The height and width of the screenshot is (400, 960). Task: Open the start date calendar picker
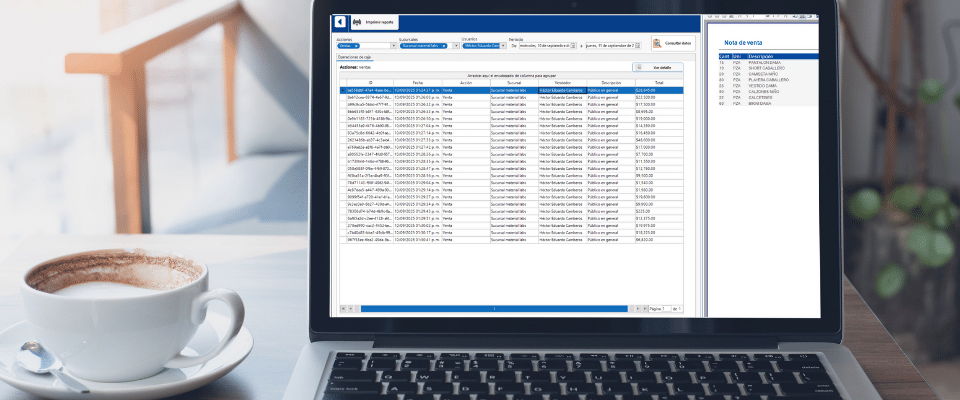pos(573,46)
